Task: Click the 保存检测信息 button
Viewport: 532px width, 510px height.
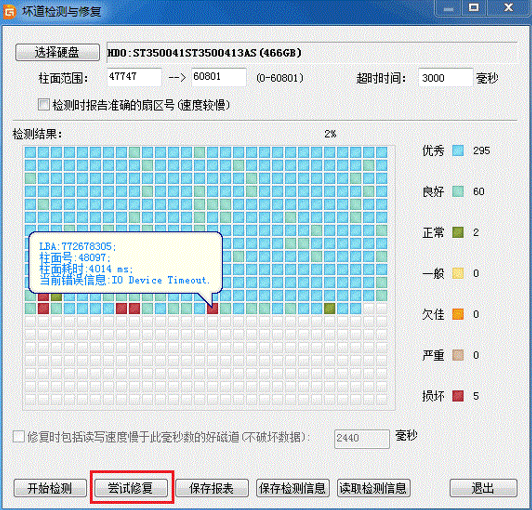Action: (293, 488)
